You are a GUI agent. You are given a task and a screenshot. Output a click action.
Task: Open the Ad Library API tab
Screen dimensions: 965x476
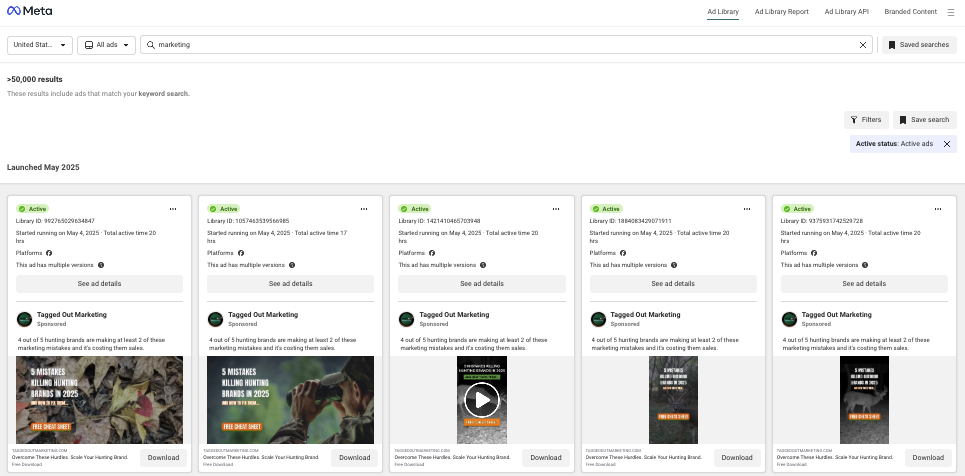click(x=847, y=12)
